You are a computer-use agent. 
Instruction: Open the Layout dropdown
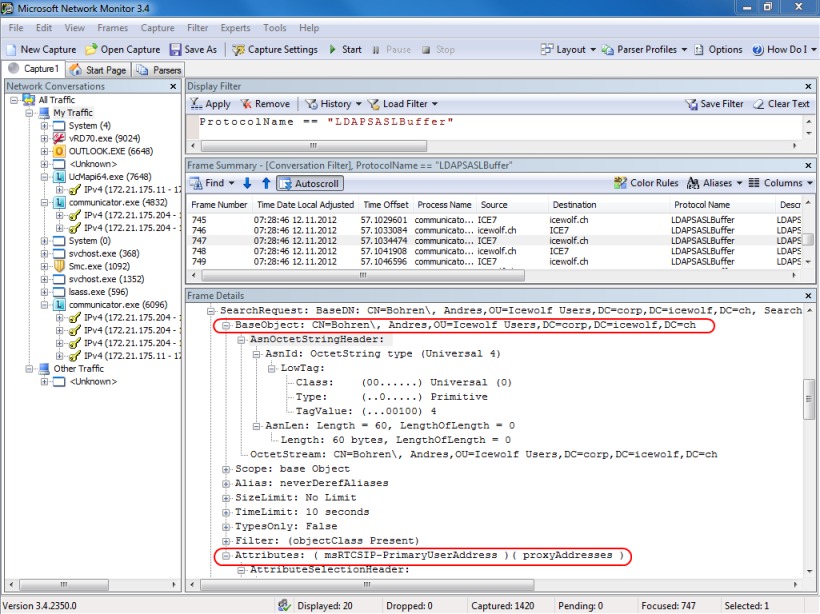568,50
